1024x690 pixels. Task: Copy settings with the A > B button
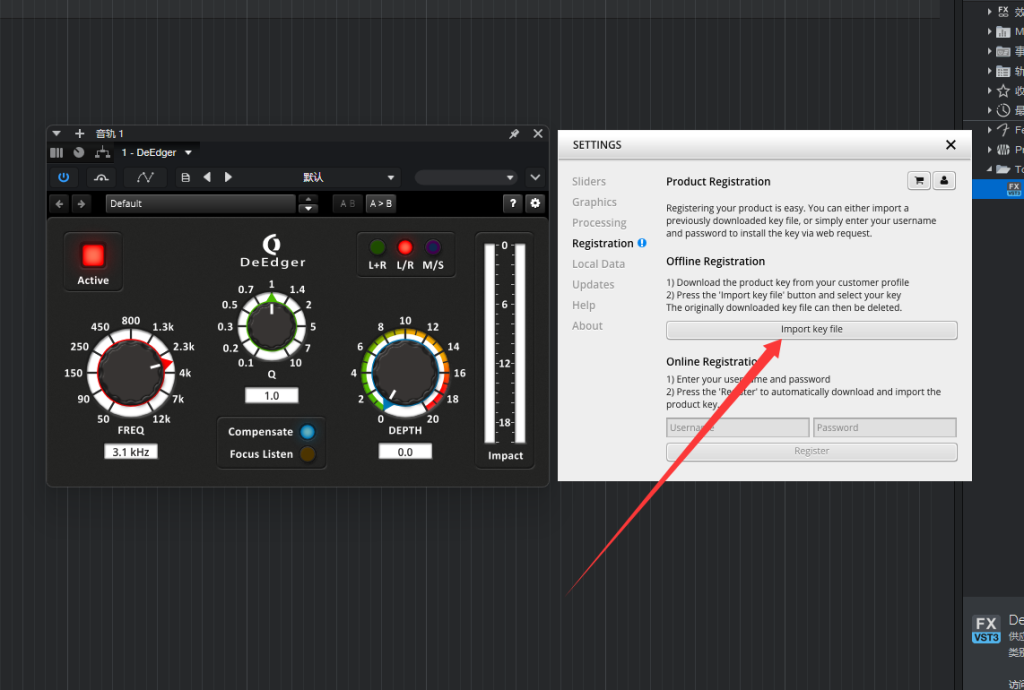click(x=381, y=204)
